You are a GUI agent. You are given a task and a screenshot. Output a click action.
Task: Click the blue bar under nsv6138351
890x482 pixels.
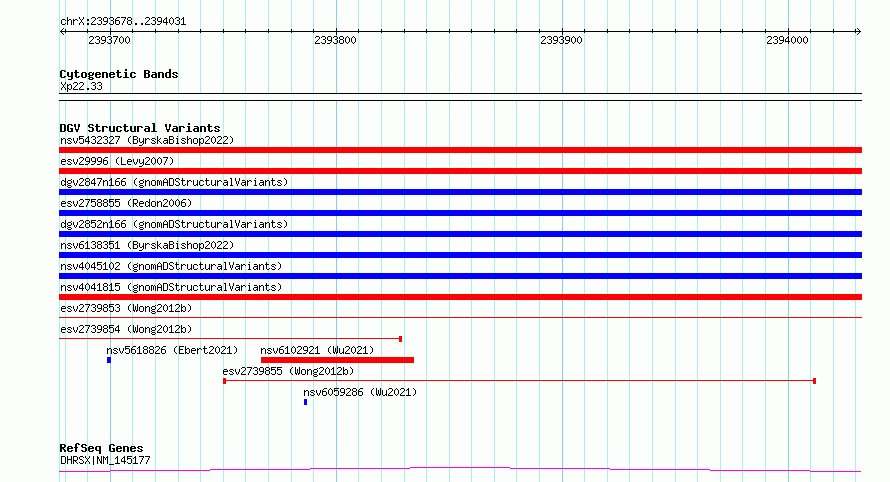point(460,255)
